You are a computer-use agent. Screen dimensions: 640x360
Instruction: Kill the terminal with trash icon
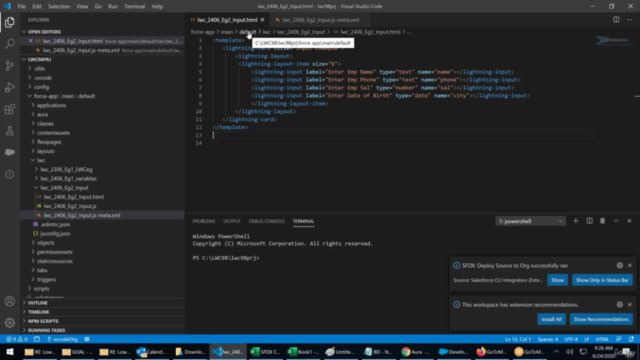point(602,221)
